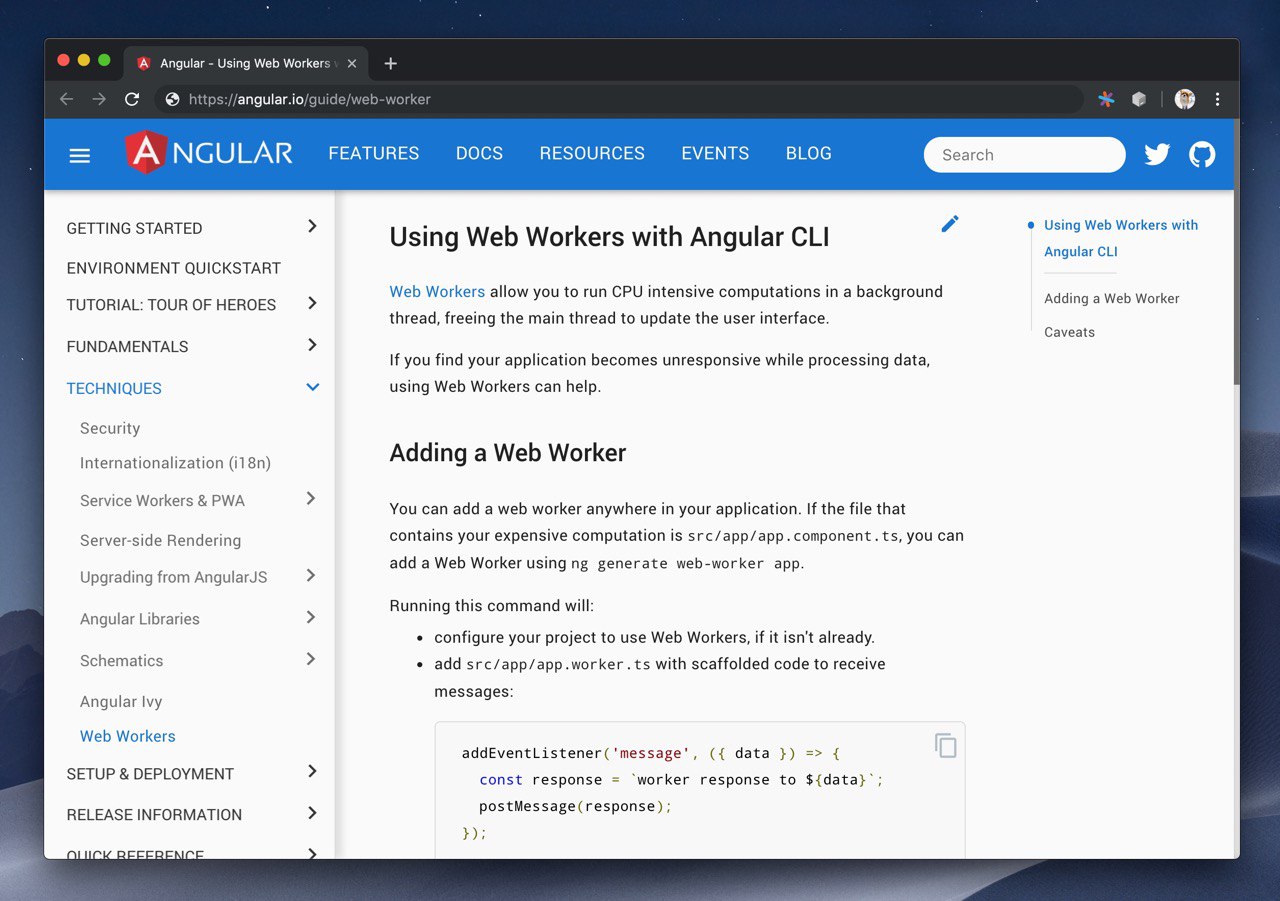Select the Angular – Using Web Workers tab
The image size is (1280, 901).
point(245,63)
